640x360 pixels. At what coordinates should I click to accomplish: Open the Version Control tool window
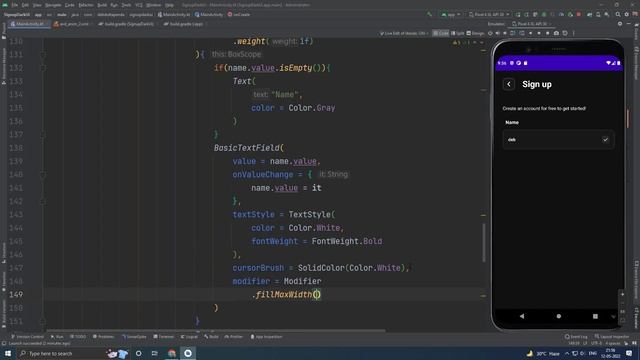[27, 337]
